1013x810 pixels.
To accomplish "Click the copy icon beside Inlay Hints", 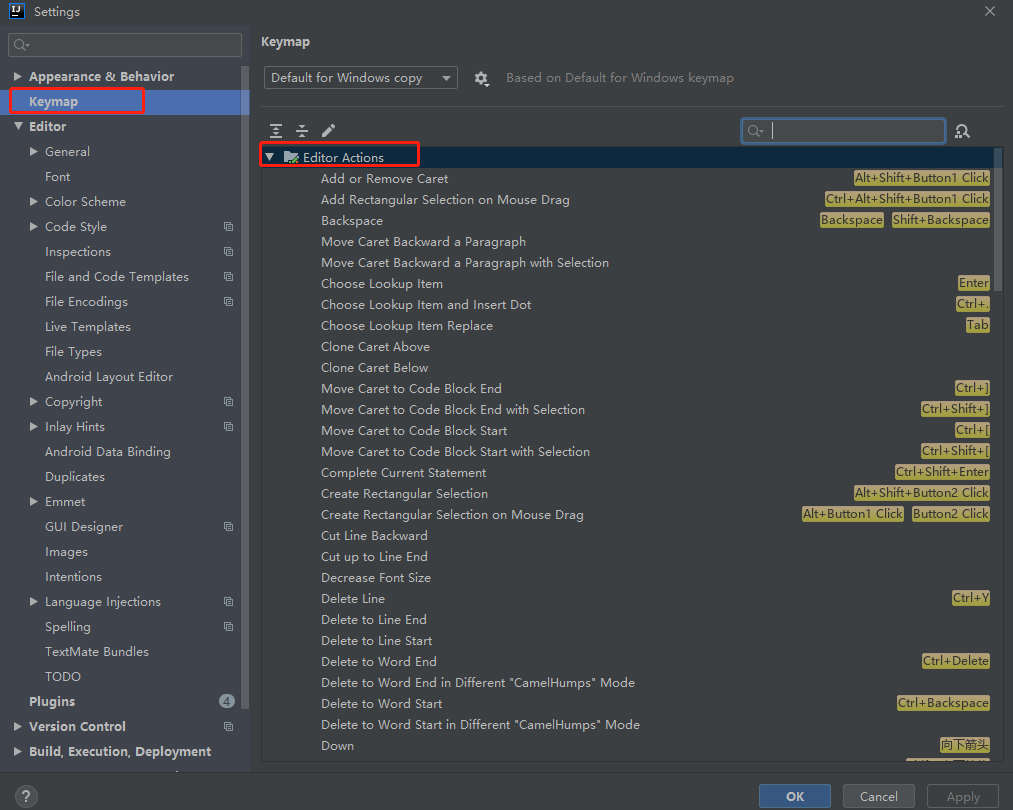I will coord(228,426).
